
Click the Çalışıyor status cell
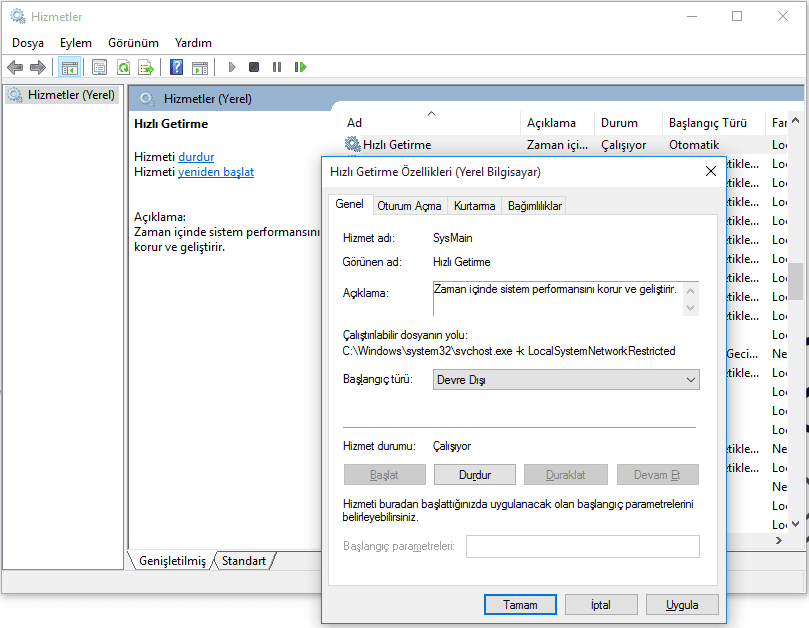click(x=623, y=145)
